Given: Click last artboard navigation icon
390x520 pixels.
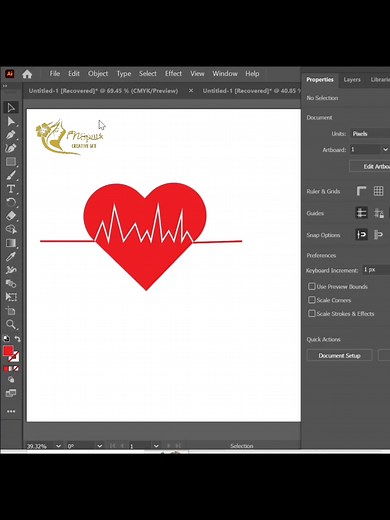Looking at the screenshot, I should tap(178, 446).
